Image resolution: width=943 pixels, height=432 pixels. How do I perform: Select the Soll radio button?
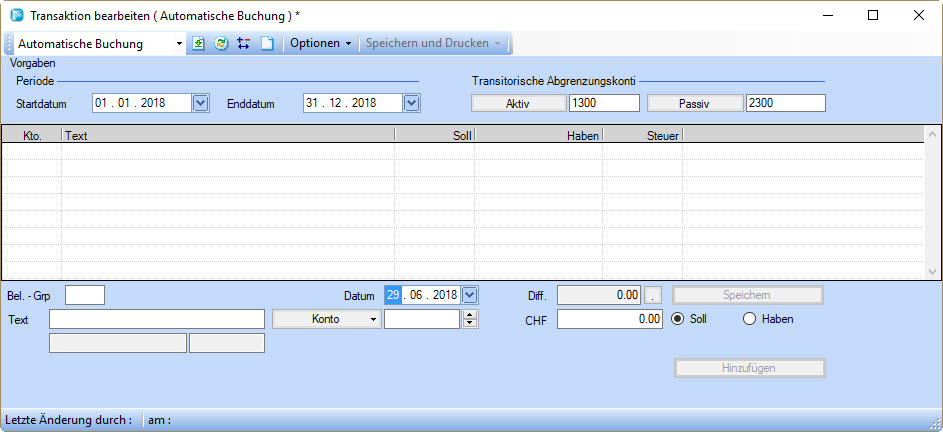point(678,319)
